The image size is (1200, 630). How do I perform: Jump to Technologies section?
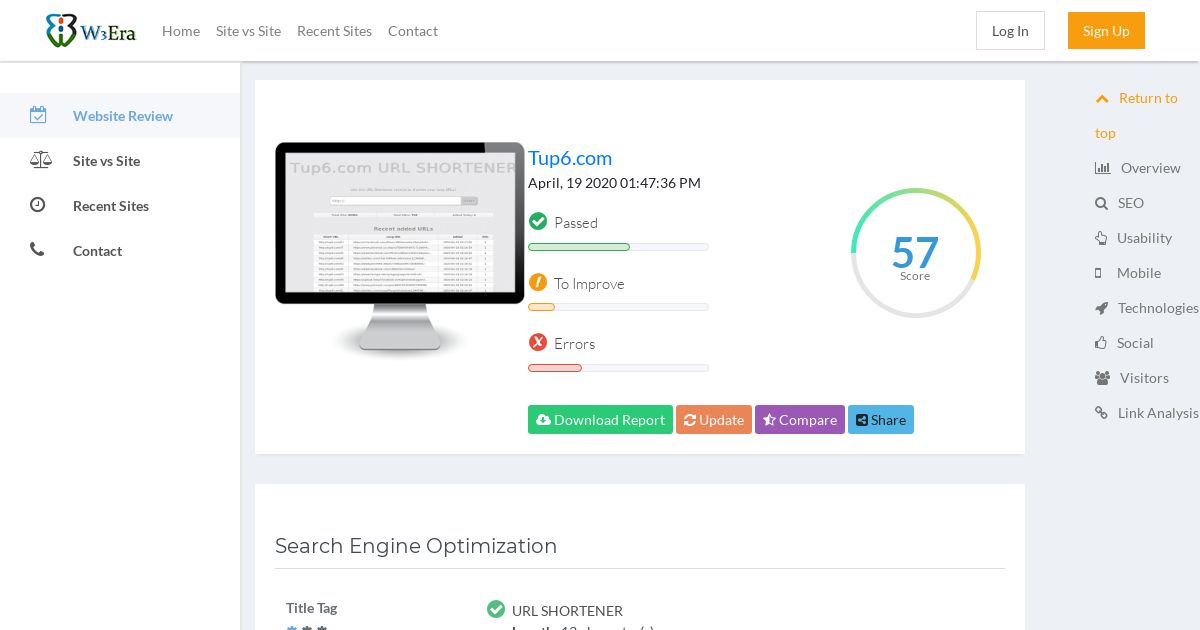(1158, 308)
